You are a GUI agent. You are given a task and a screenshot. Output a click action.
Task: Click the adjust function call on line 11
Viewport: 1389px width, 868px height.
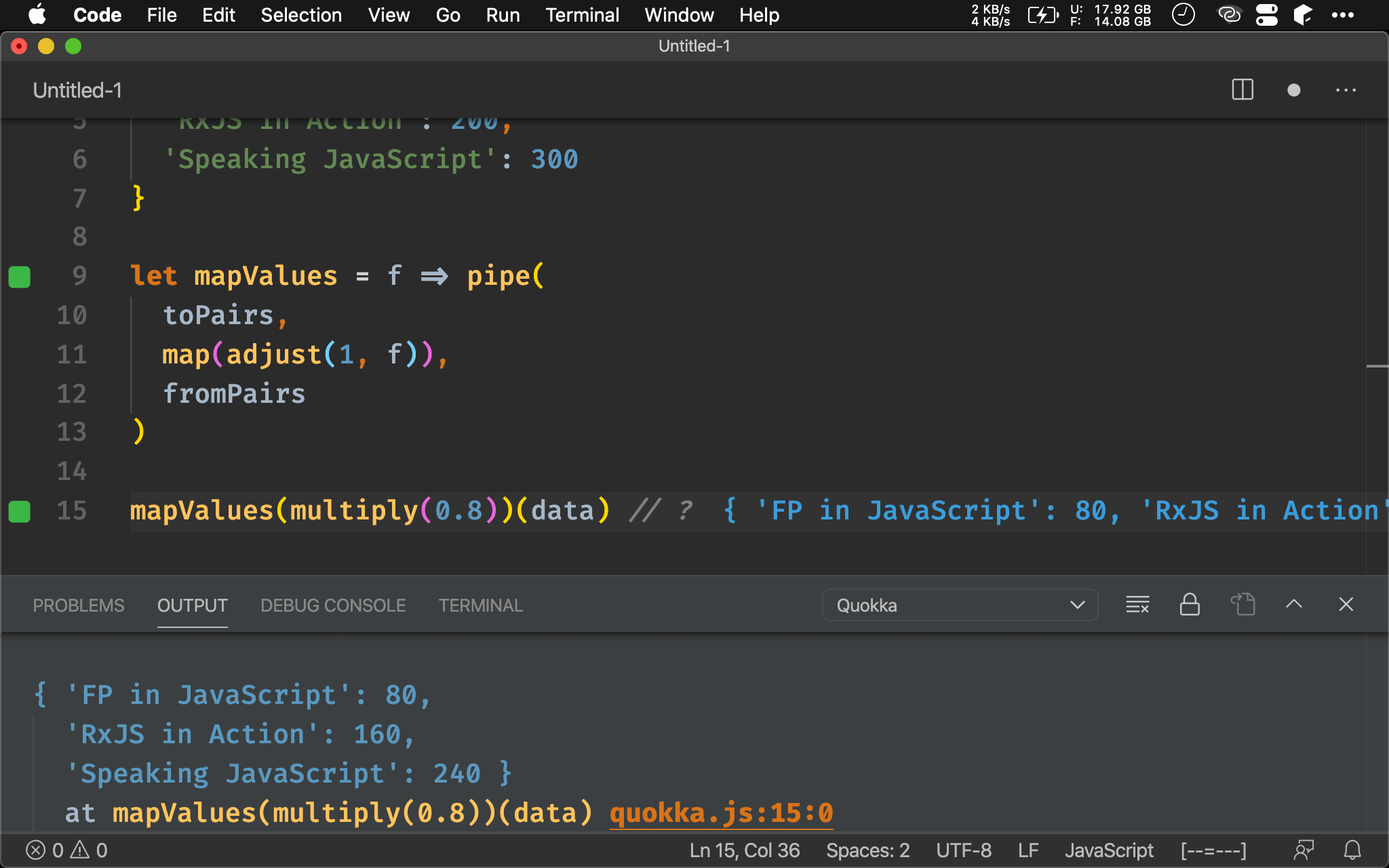273,354
